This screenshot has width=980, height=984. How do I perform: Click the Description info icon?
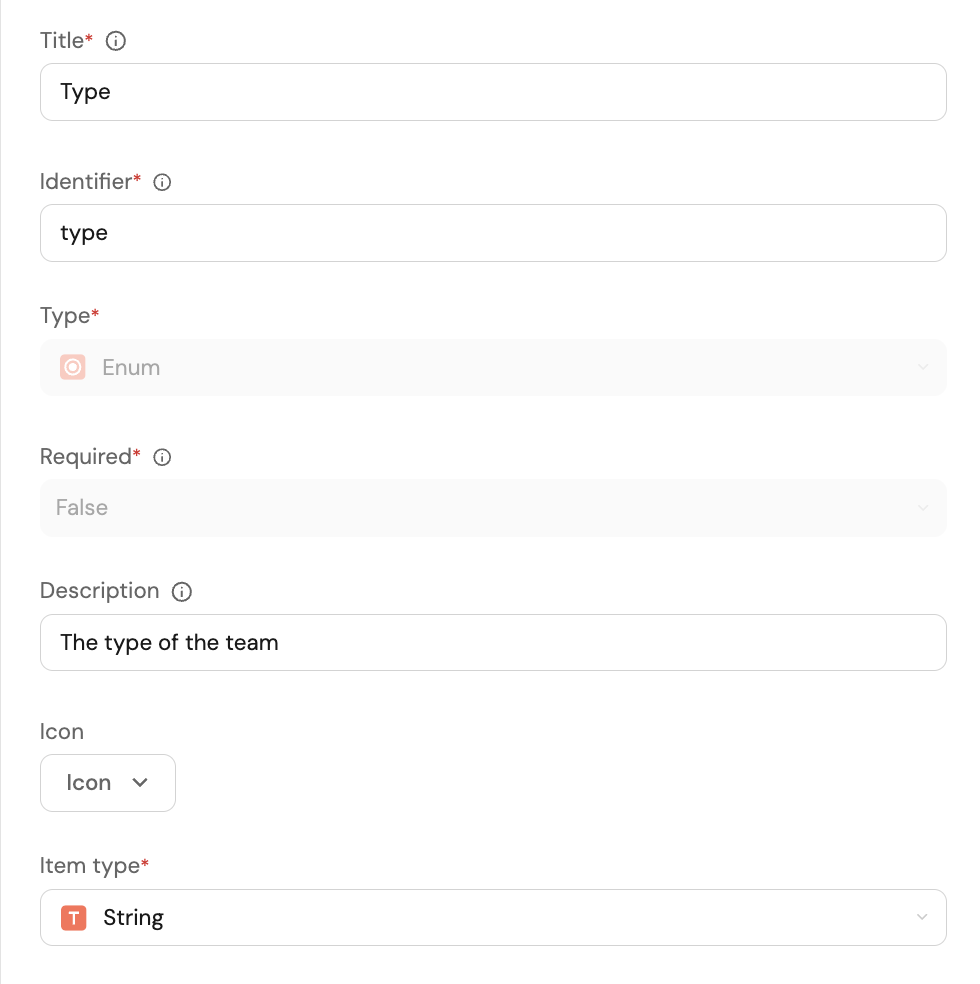point(182,591)
